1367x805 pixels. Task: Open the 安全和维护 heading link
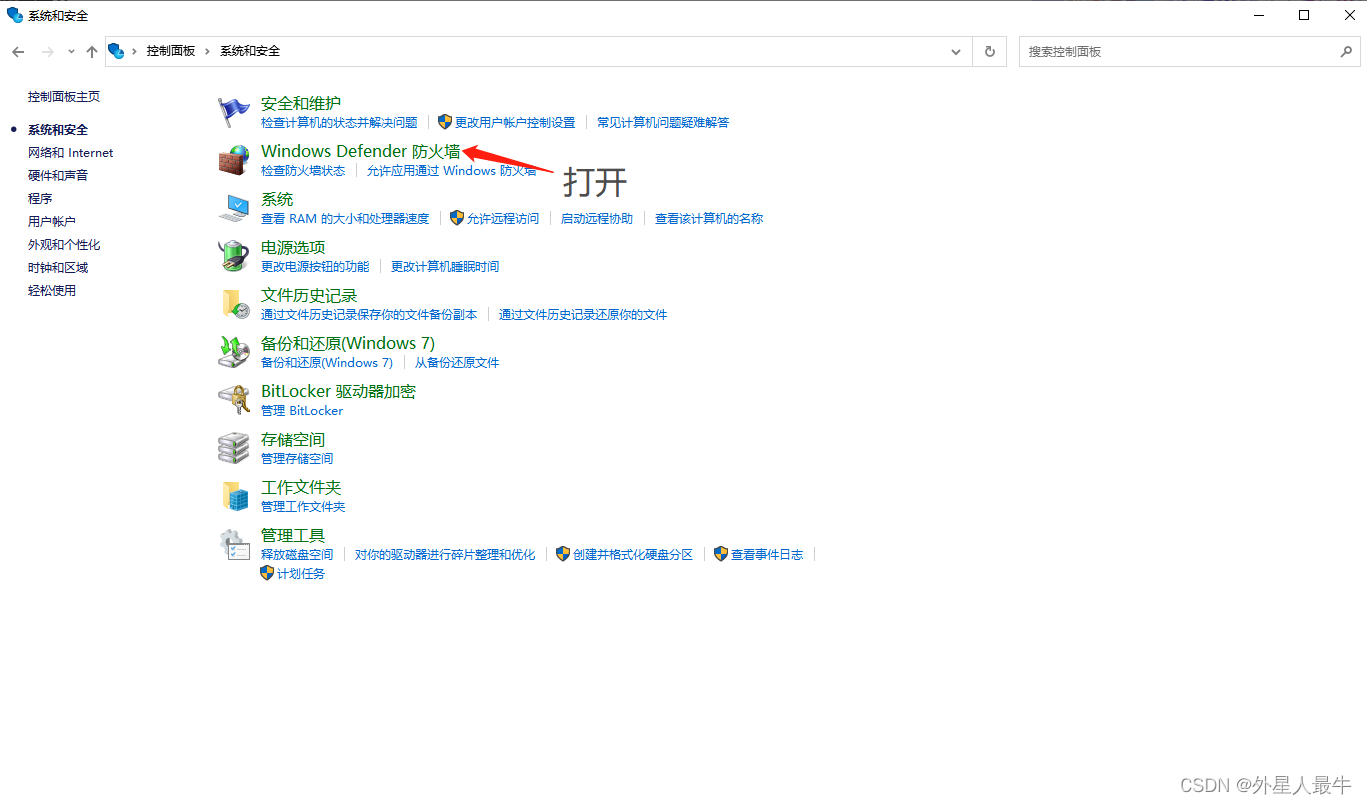point(301,103)
